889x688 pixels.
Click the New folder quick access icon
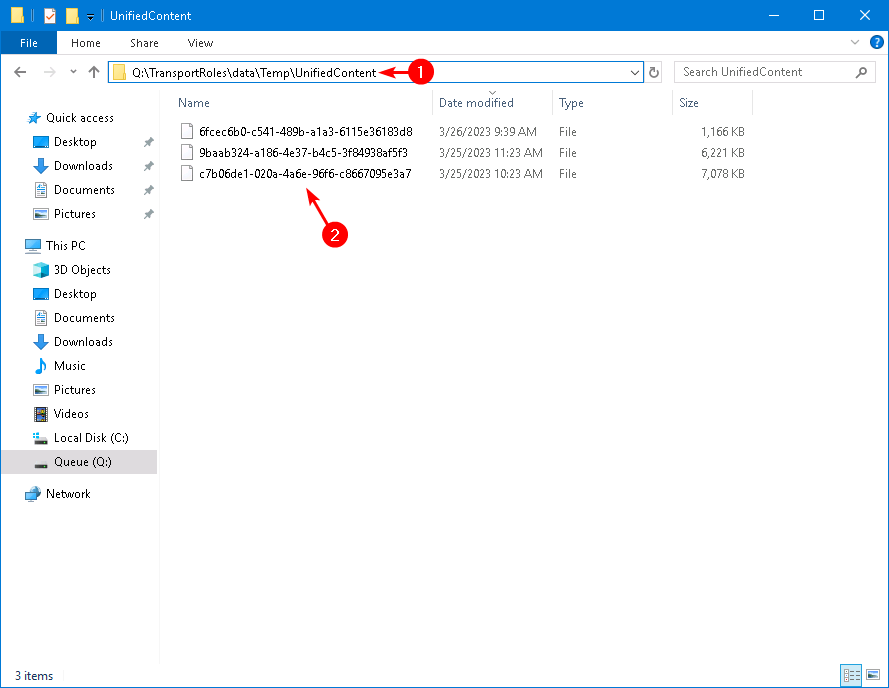(72, 15)
